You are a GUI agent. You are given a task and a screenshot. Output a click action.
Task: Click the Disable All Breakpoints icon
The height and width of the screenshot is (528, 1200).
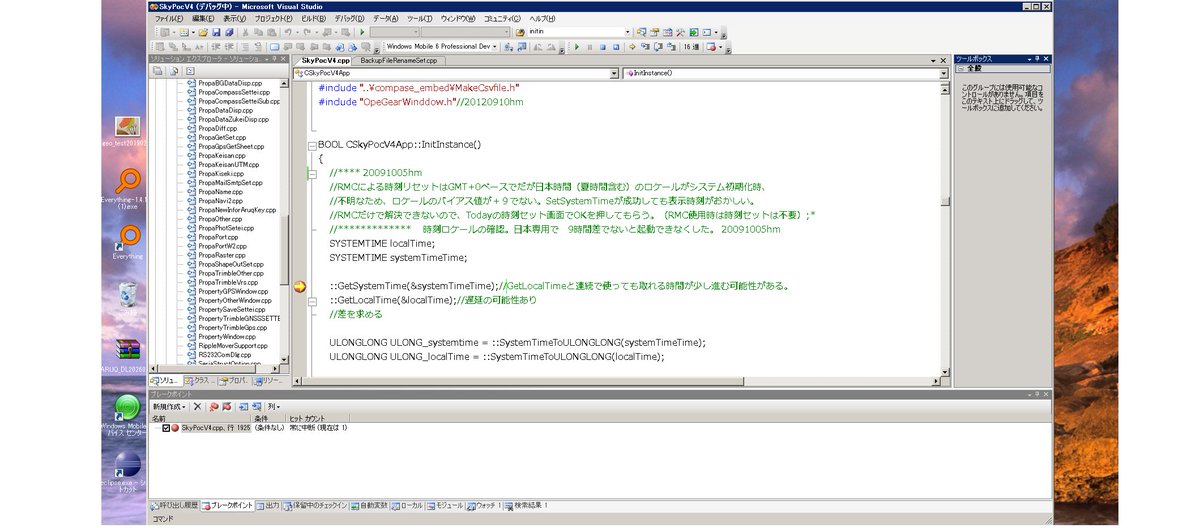coord(227,406)
